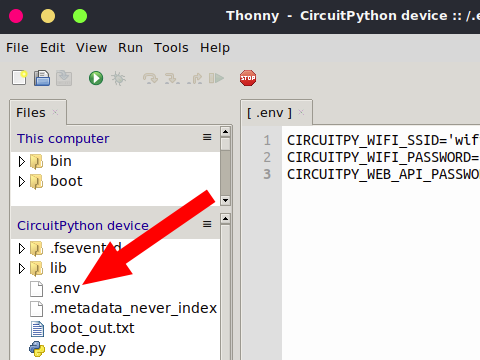Select the boot folder row

(115, 181)
